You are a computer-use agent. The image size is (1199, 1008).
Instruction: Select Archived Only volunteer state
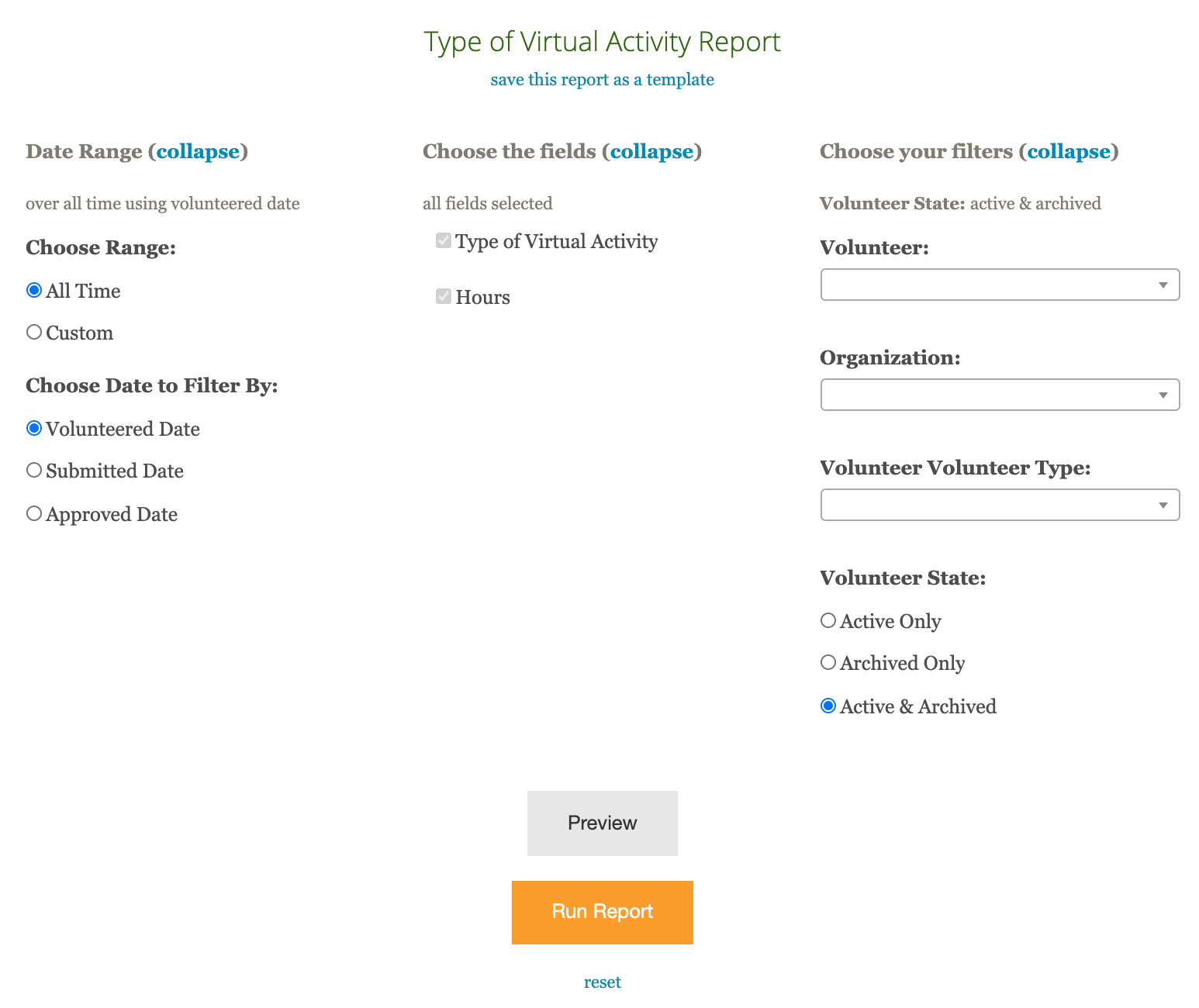828,662
